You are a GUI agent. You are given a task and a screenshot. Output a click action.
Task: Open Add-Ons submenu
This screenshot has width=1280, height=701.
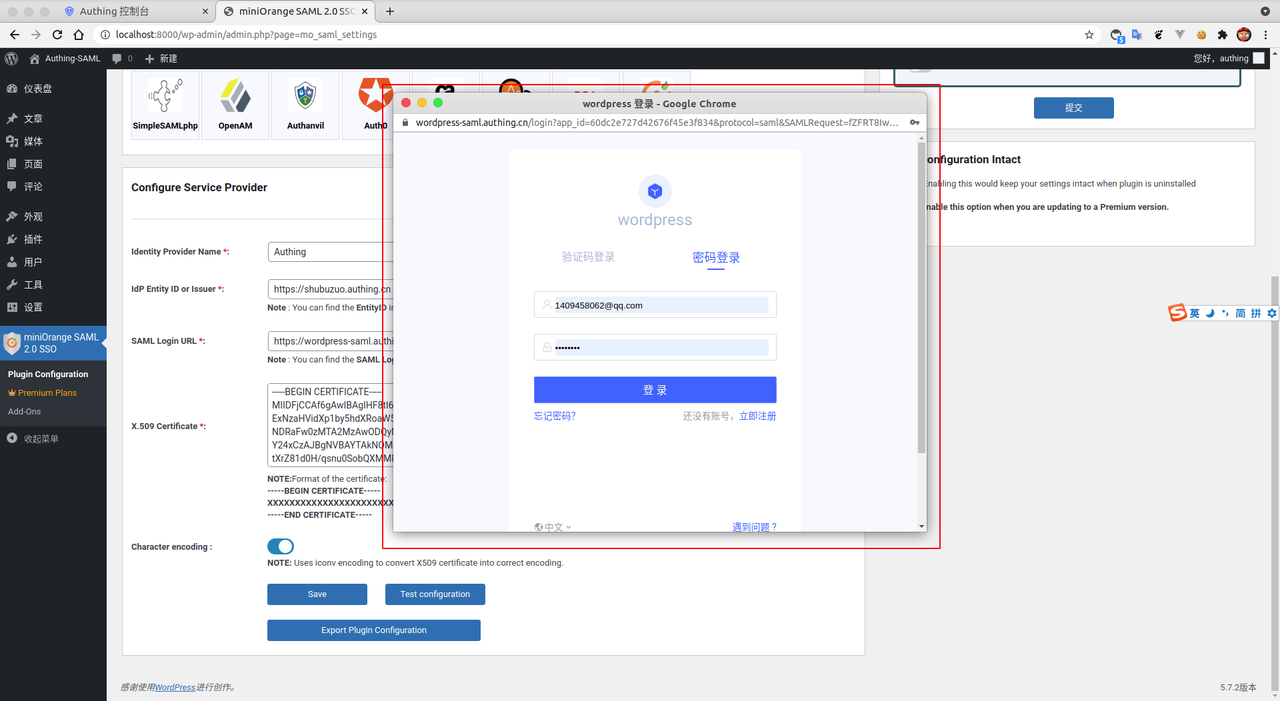(25, 411)
